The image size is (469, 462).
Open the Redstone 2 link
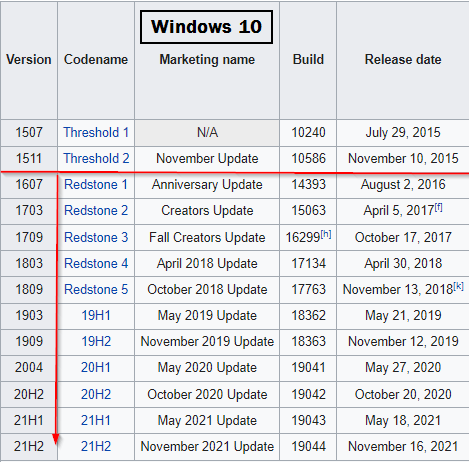pyautogui.click(x=96, y=210)
